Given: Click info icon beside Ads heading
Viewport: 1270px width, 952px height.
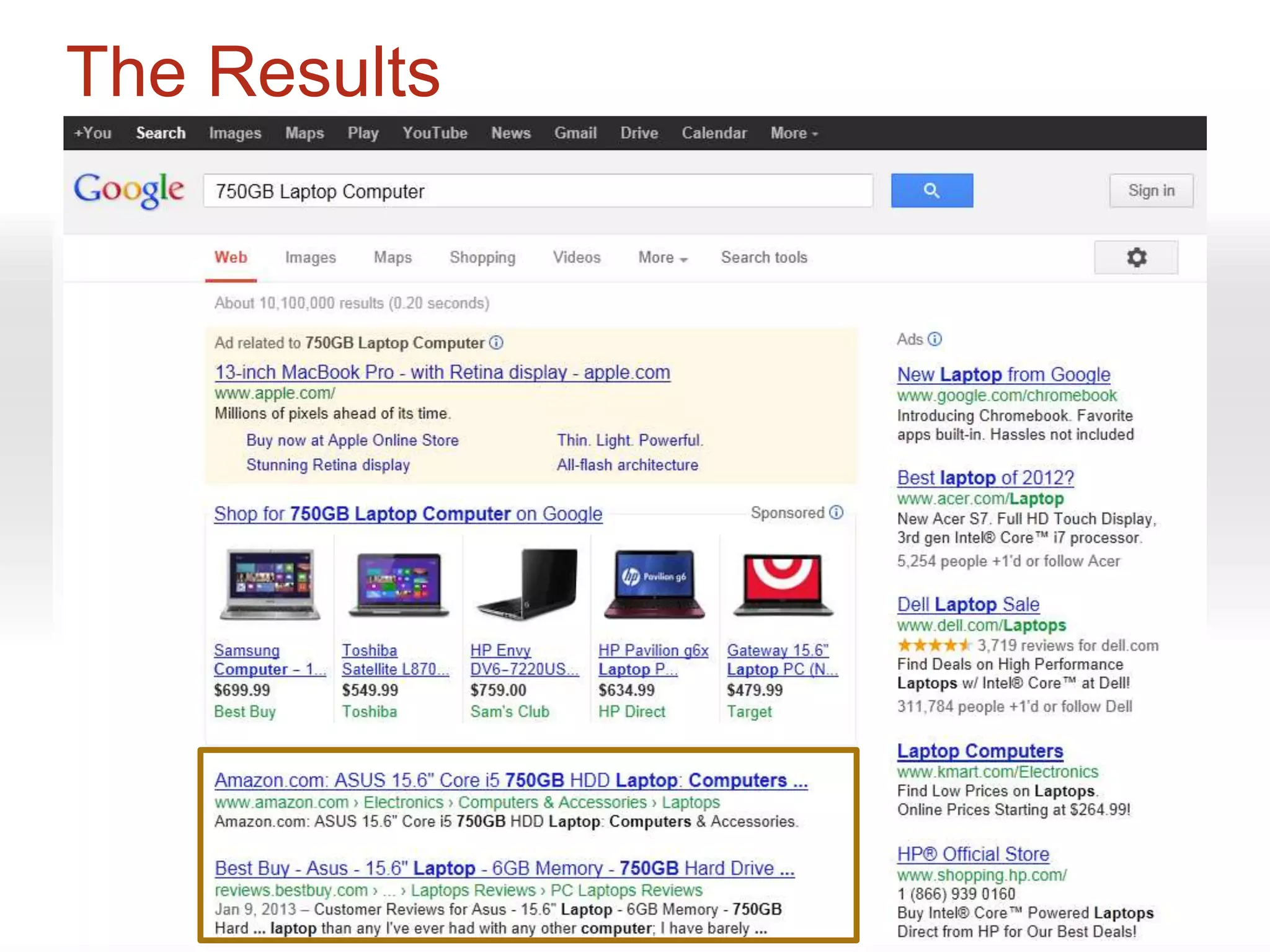Looking at the screenshot, I should coord(935,339).
